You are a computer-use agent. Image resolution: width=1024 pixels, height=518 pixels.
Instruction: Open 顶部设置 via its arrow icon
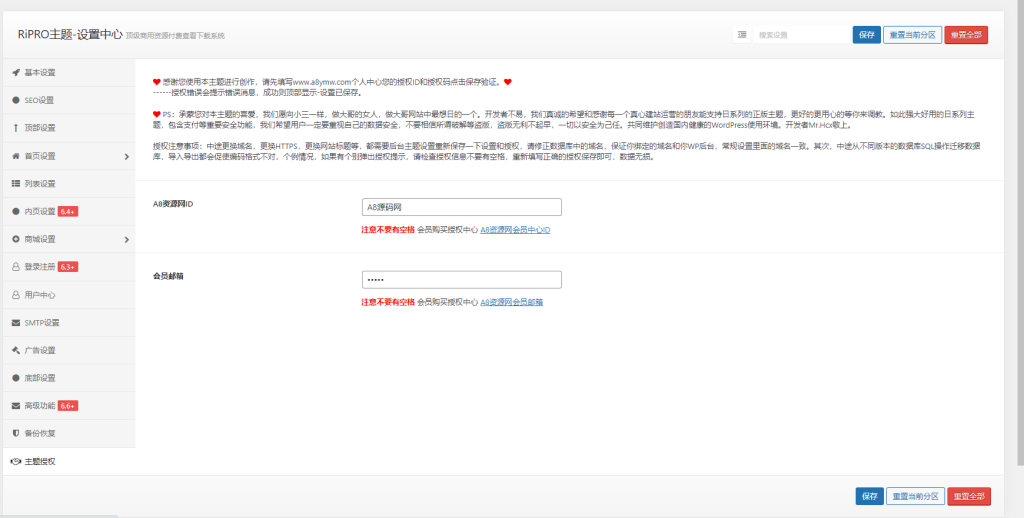click(16, 128)
